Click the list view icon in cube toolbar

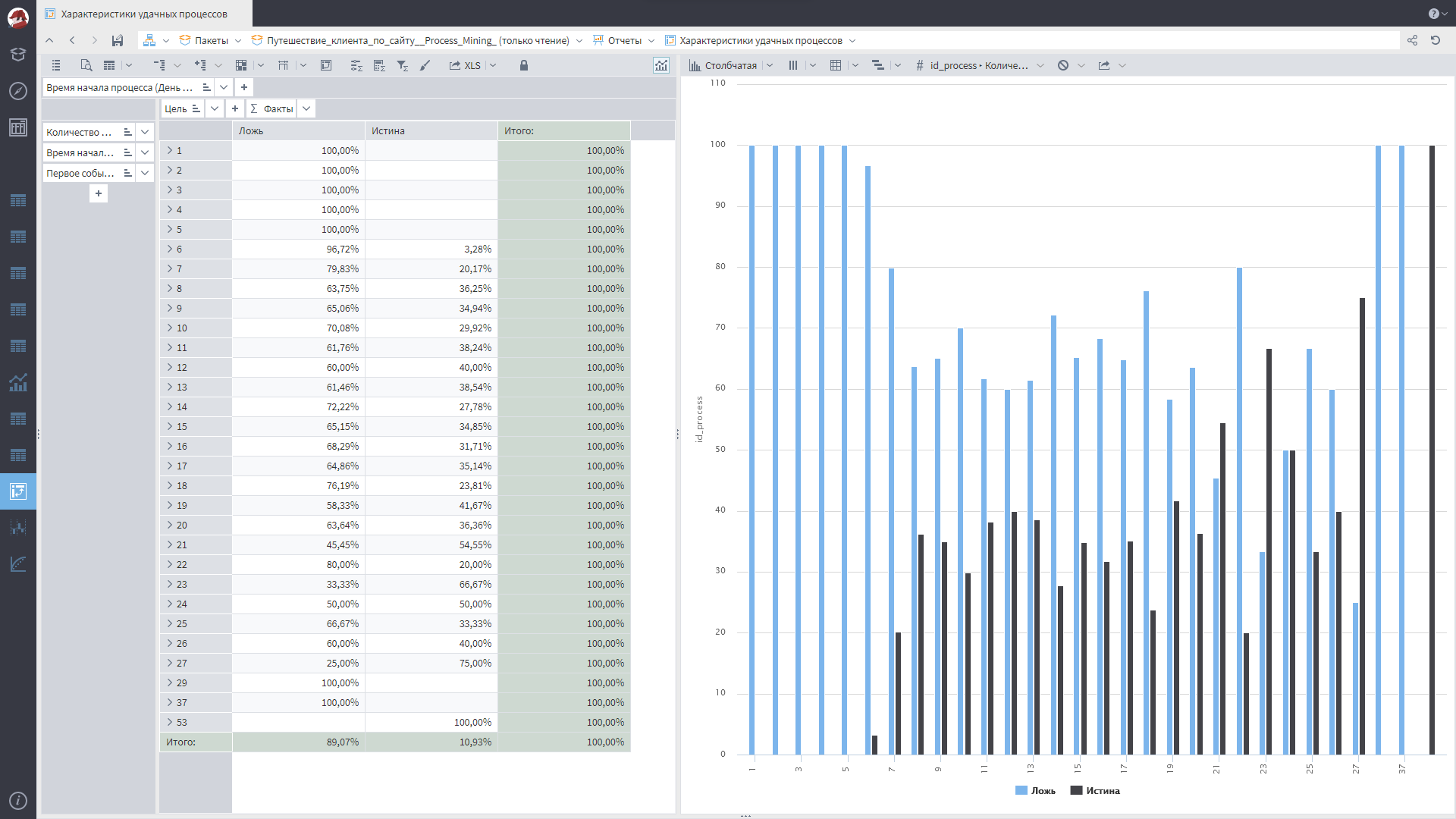tap(56, 65)
